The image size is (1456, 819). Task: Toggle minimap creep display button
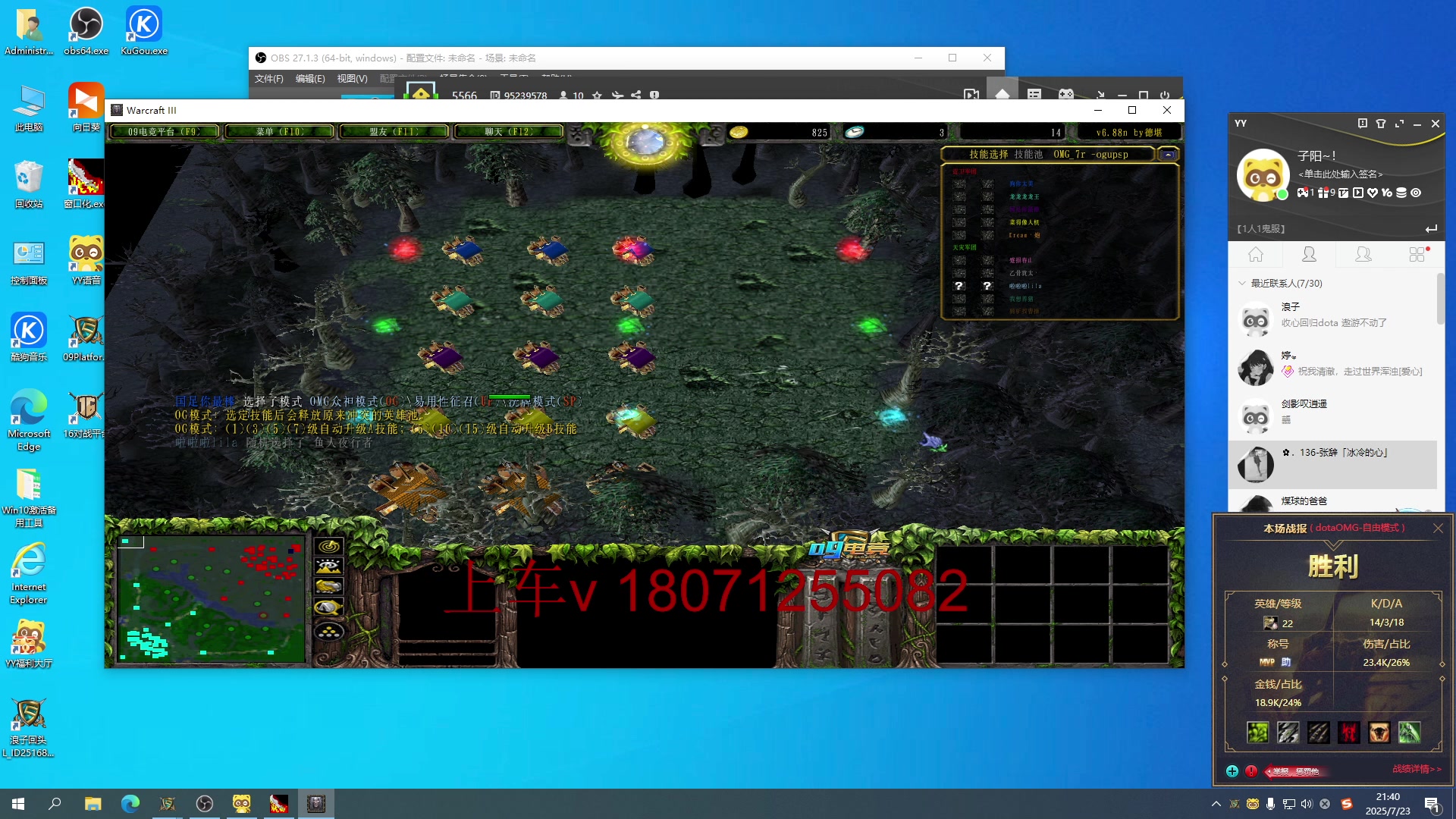329,607
